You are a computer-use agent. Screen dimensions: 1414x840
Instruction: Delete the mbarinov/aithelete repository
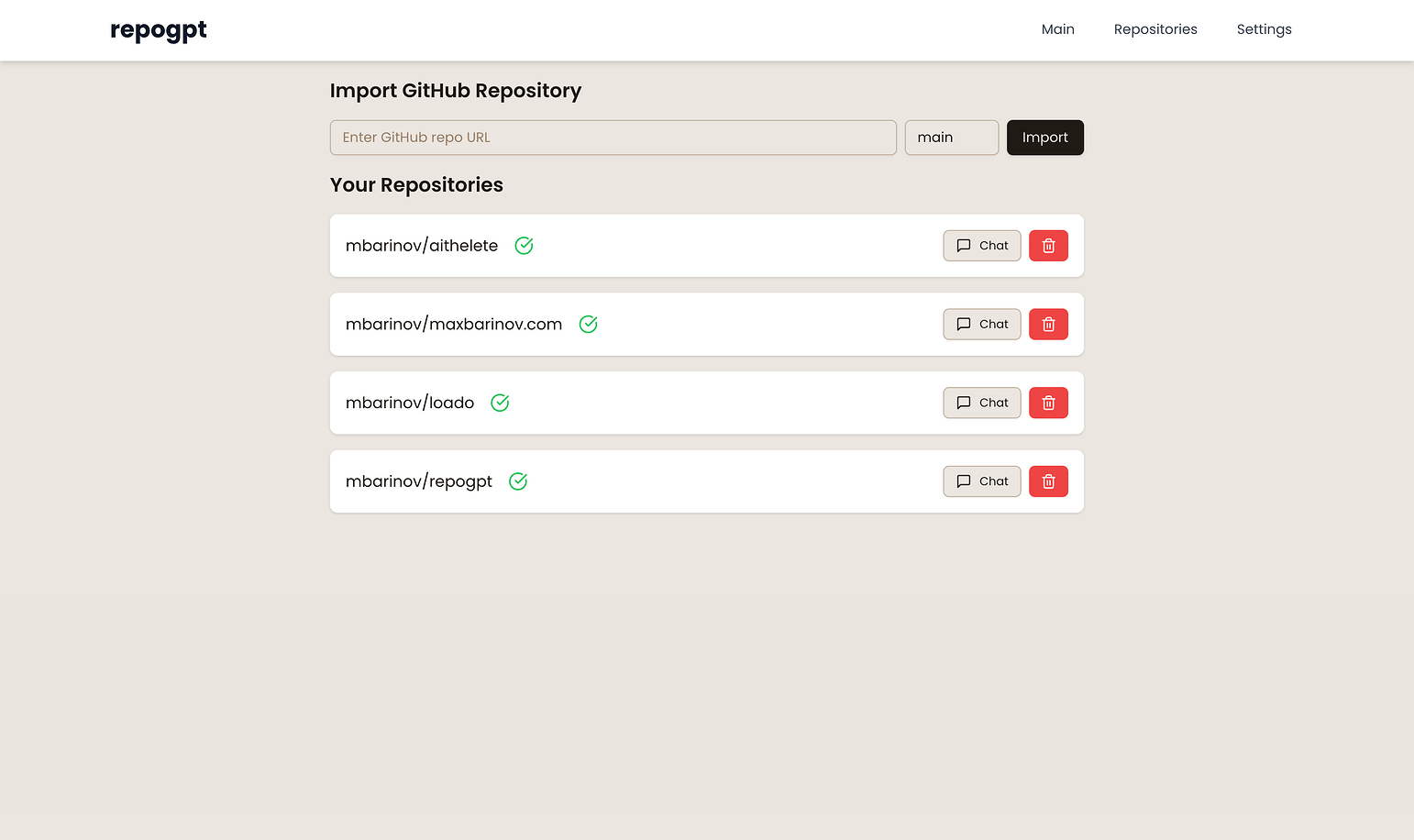click(1048, 246)
